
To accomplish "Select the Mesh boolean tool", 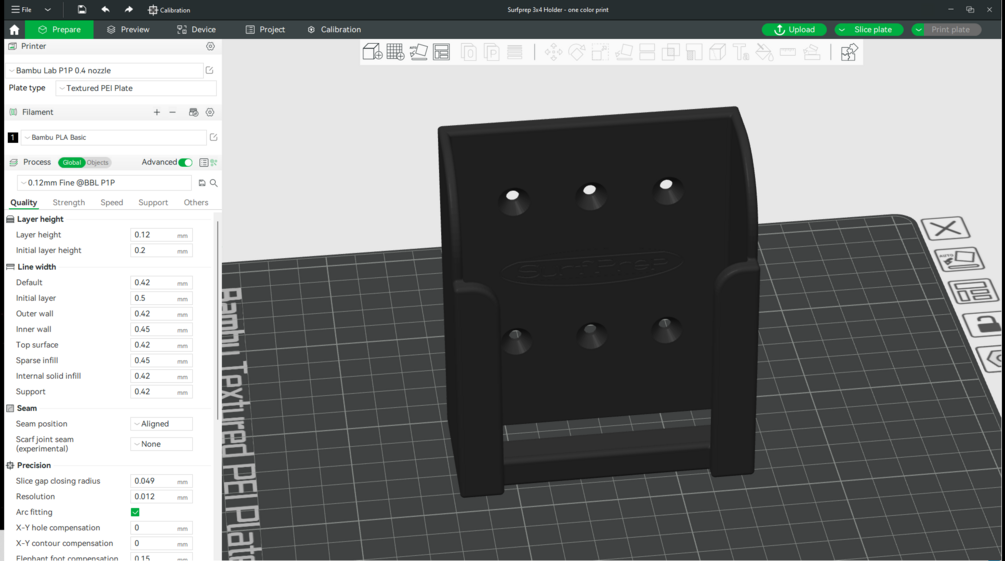I will pos(670,52).
